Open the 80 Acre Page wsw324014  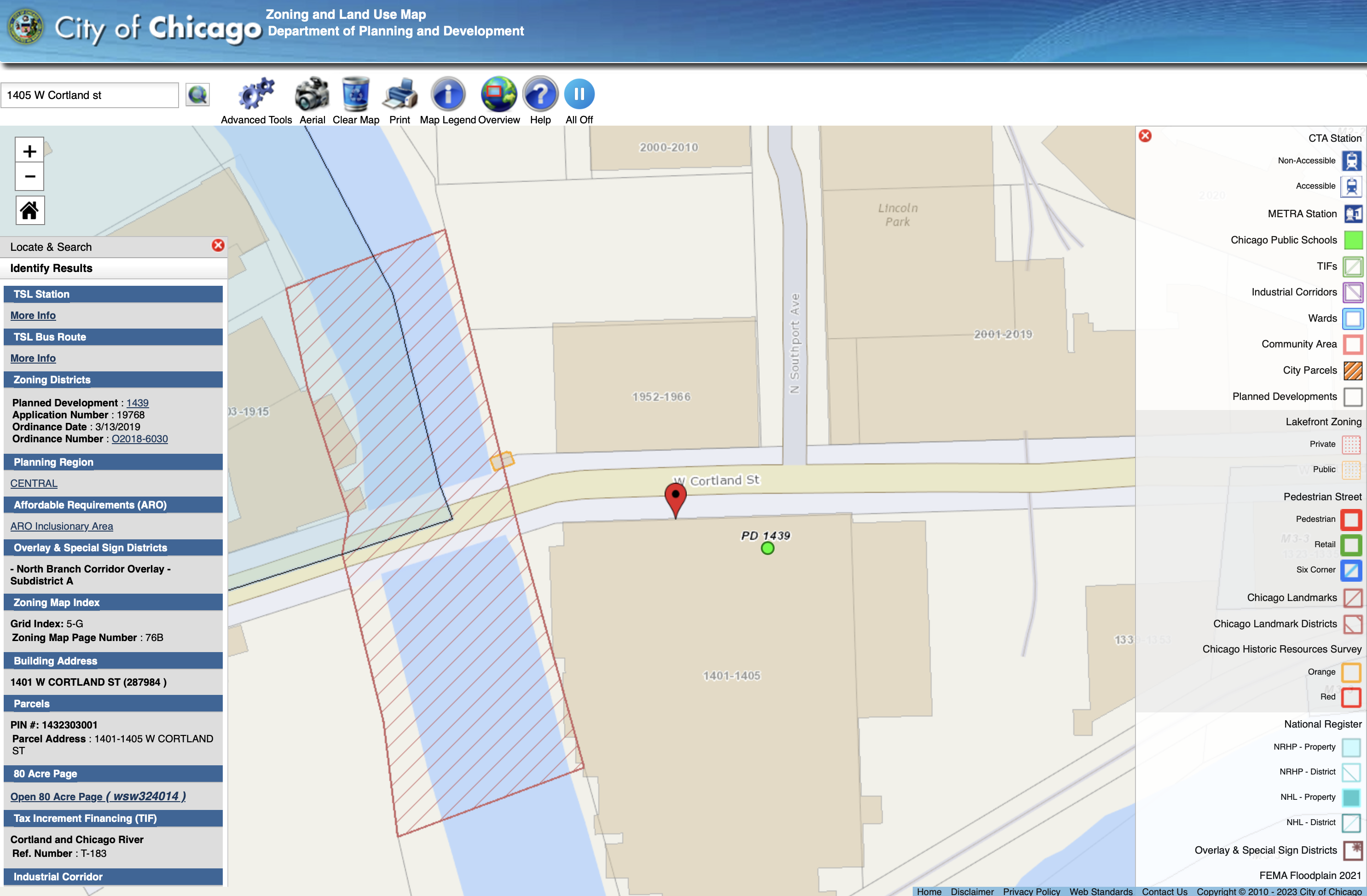click(98, 797)
